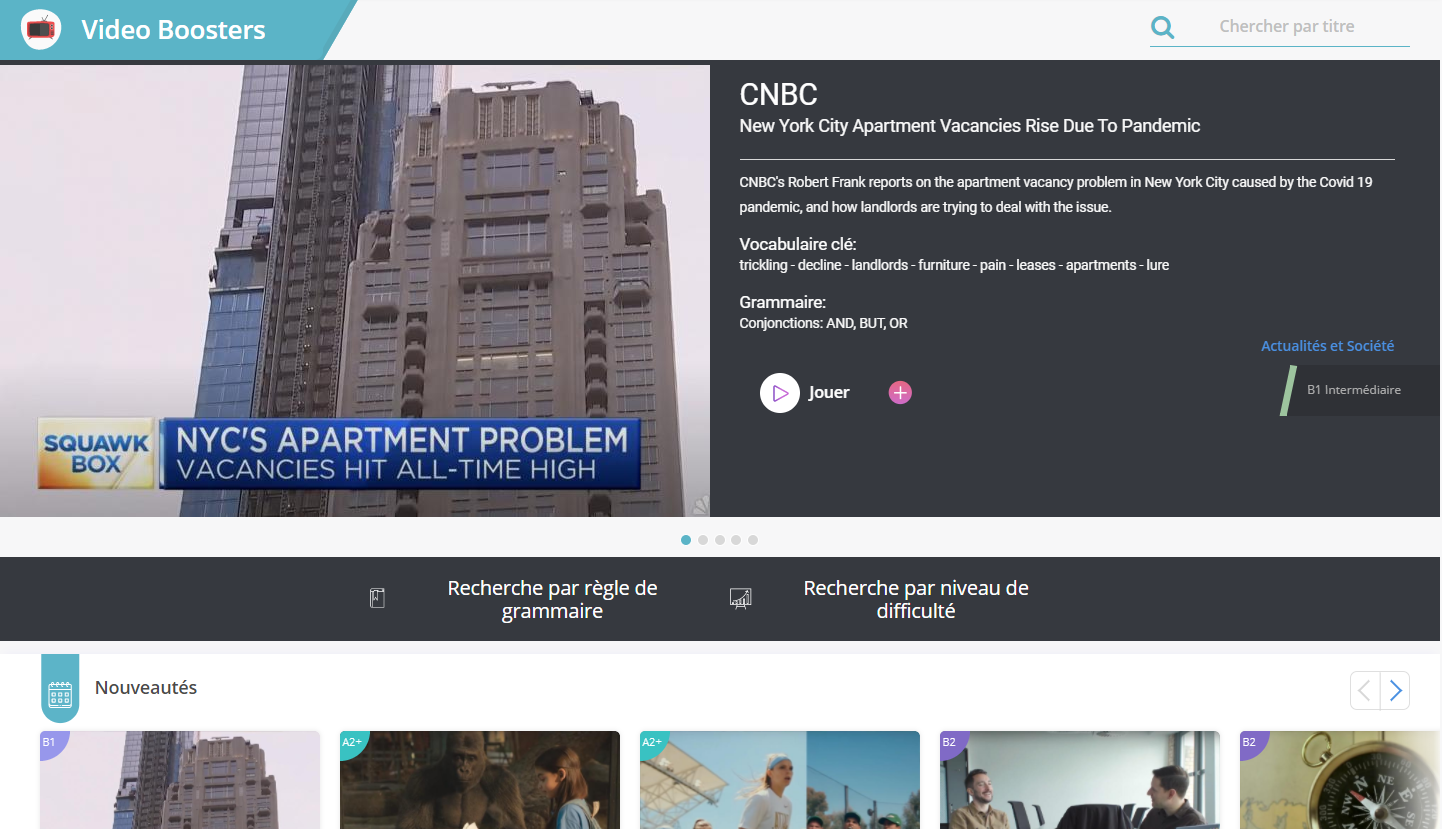This screenshot has height=829, width=1442.
Task: Click the Nouveautés section heading
Action: (x=146, y=688)
